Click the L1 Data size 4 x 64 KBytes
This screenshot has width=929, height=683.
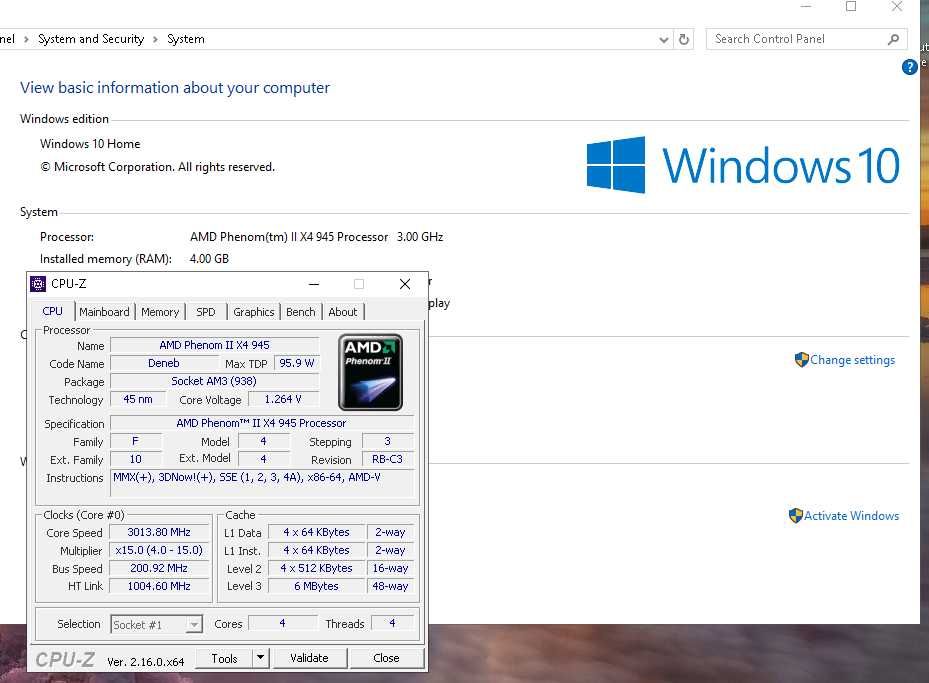click(x=316, y=533)
